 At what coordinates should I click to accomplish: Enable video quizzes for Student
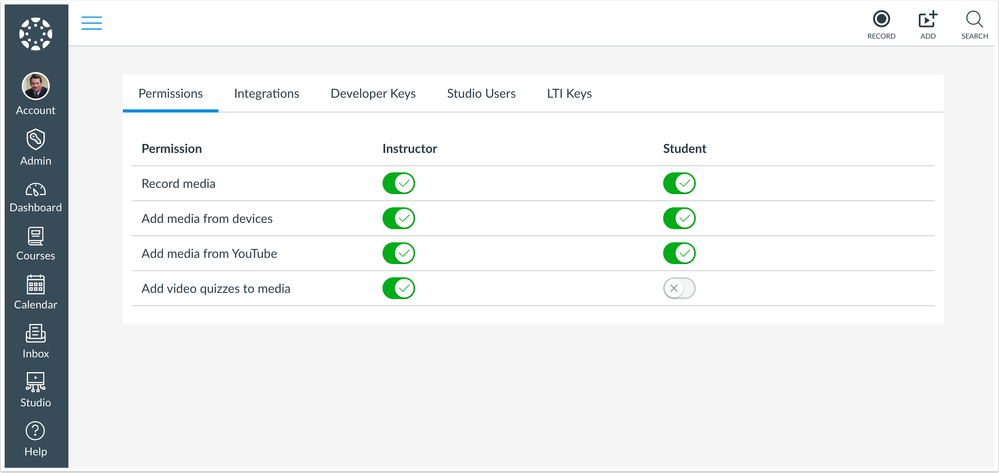click(x=679, y=289)
